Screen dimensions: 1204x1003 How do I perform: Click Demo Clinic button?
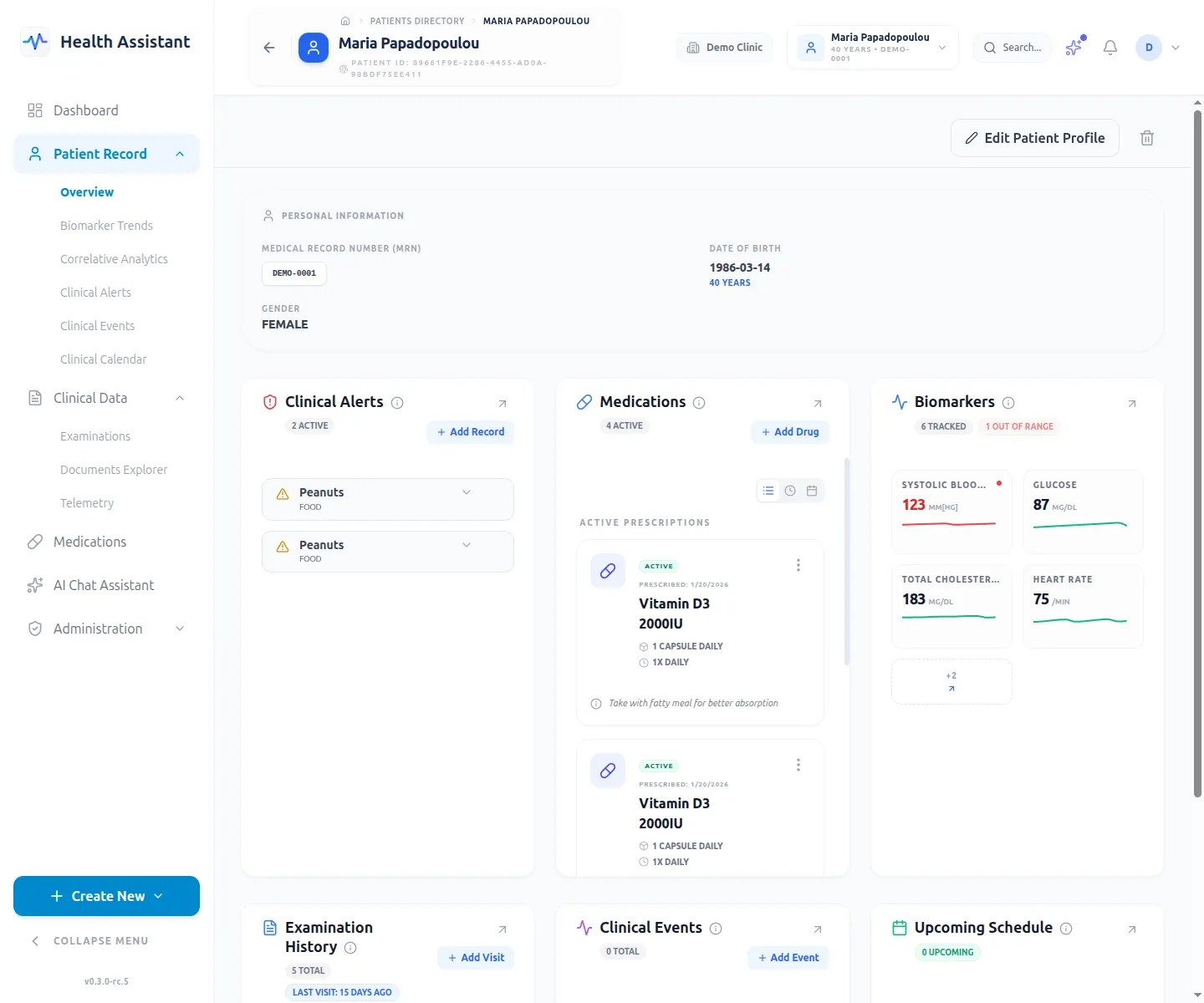[x=725, y=48]
